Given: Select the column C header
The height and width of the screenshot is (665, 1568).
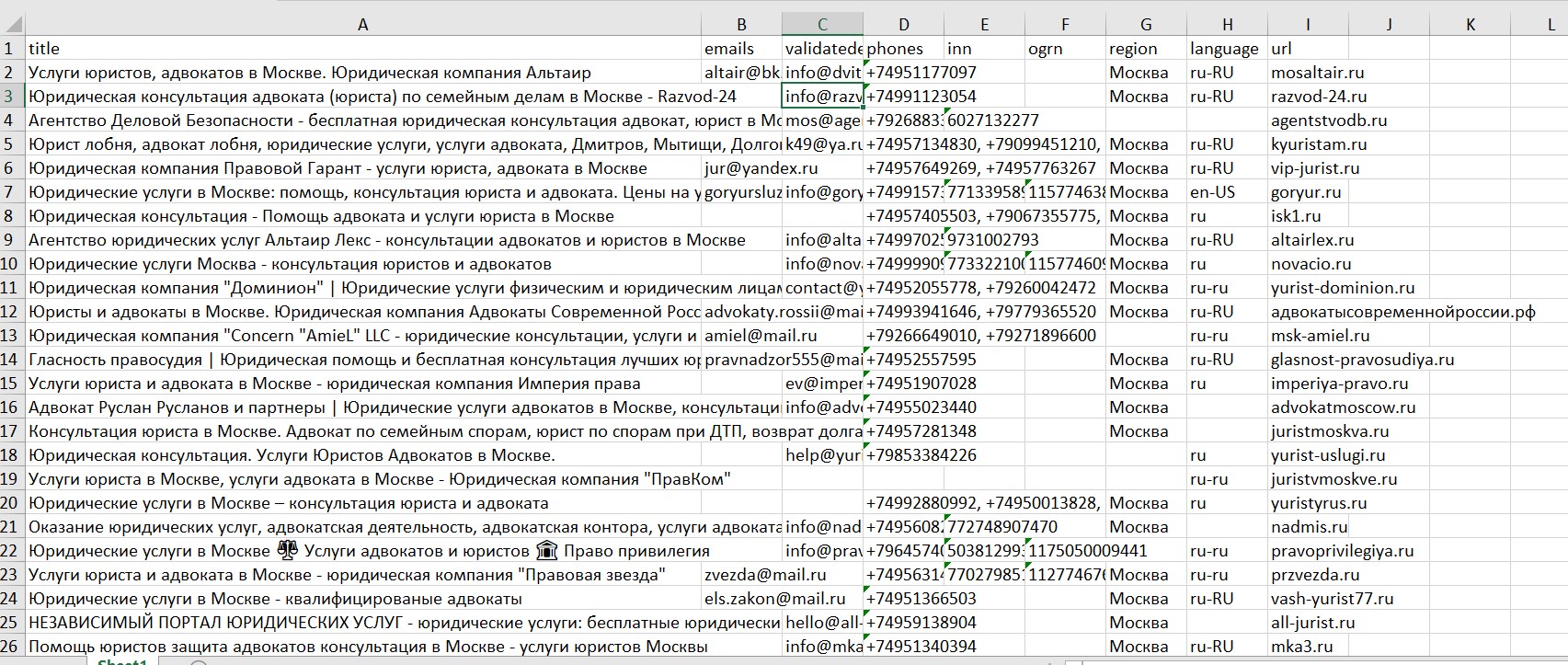Looking at the screenshot, I should click(822, 25).
